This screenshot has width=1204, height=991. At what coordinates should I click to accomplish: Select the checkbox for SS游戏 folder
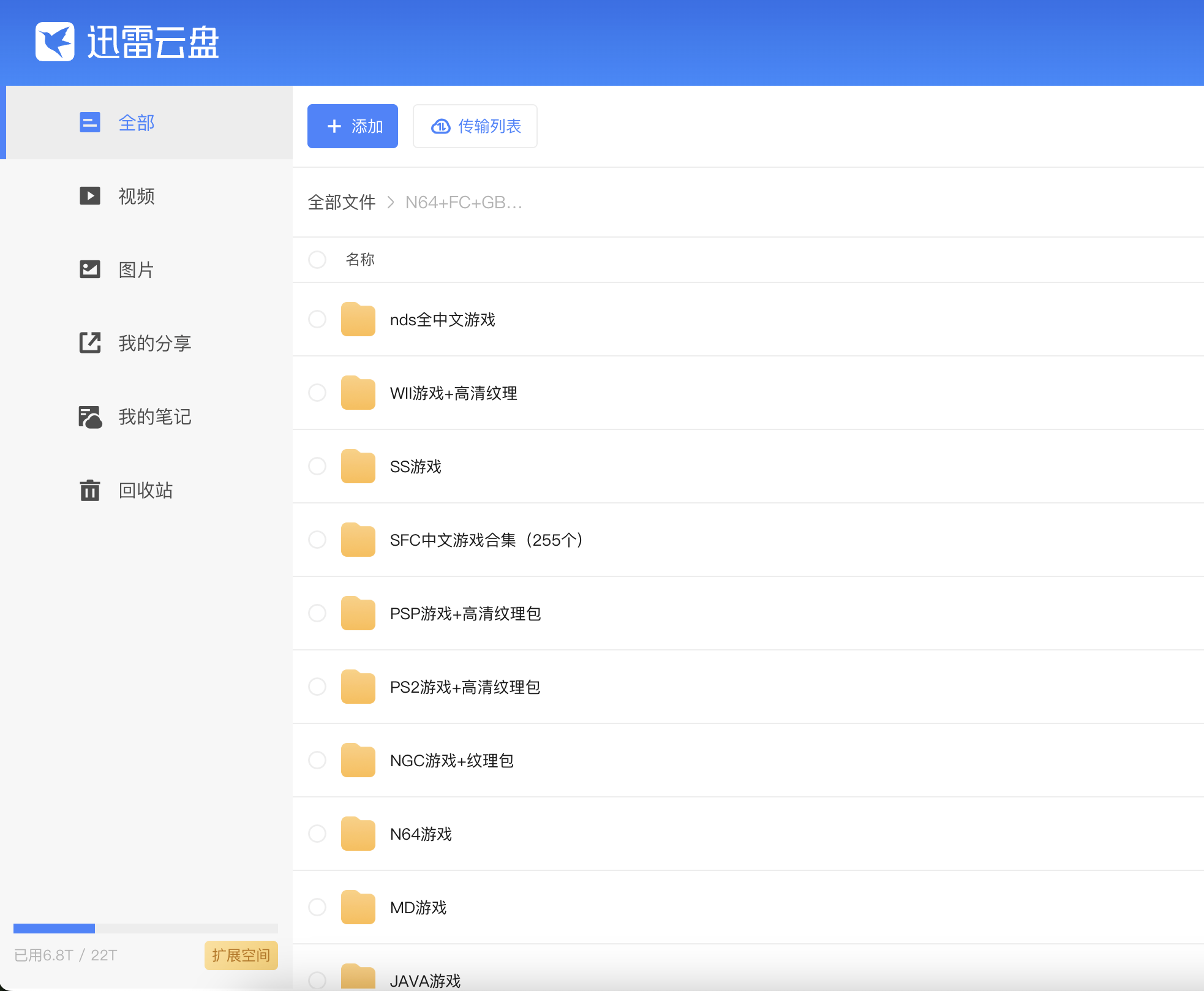click(317, 466)
